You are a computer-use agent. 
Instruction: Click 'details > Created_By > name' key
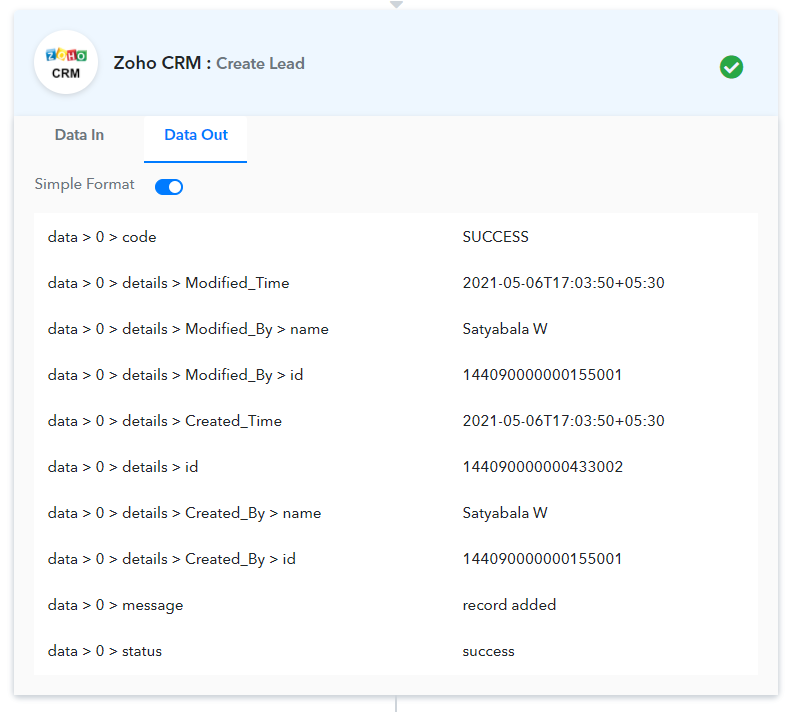(x=185, y=513)
